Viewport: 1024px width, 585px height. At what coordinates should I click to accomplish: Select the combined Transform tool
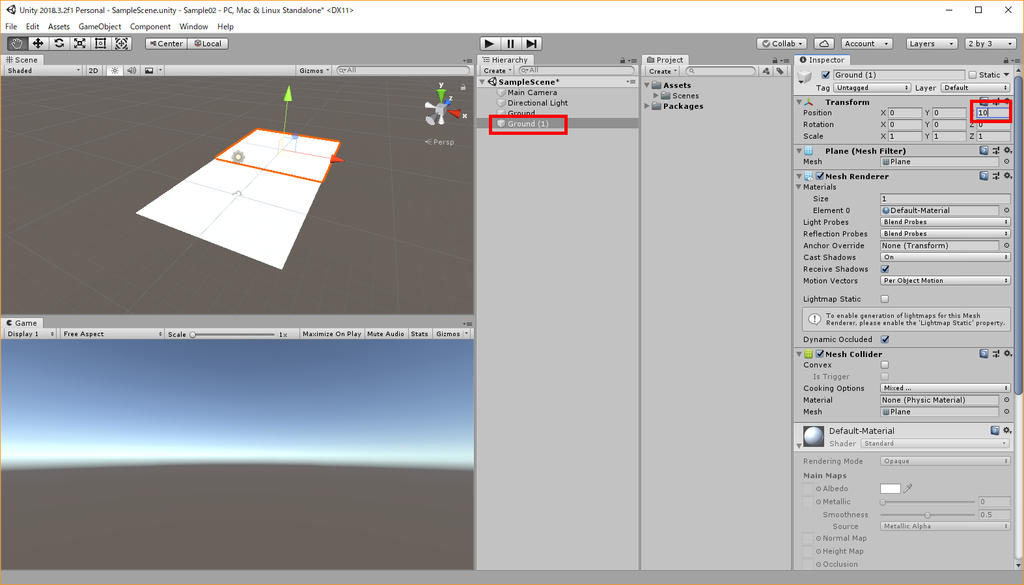click(x=121, y=43)
